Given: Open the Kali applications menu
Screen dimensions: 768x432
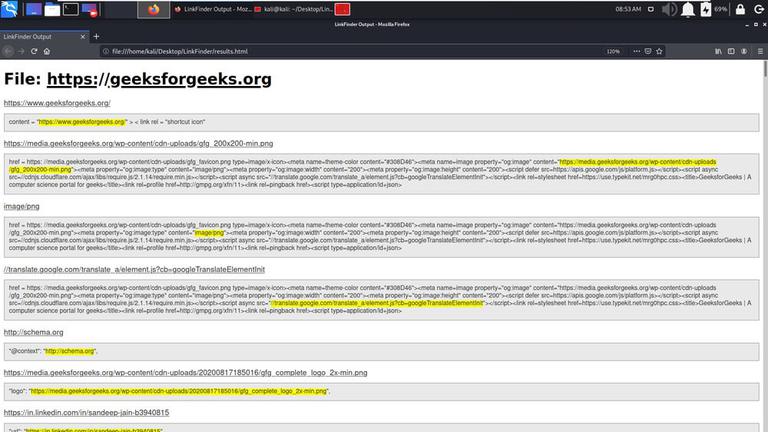Looking at the screenshot, I should pyautogui.click(x=9, y=9).
